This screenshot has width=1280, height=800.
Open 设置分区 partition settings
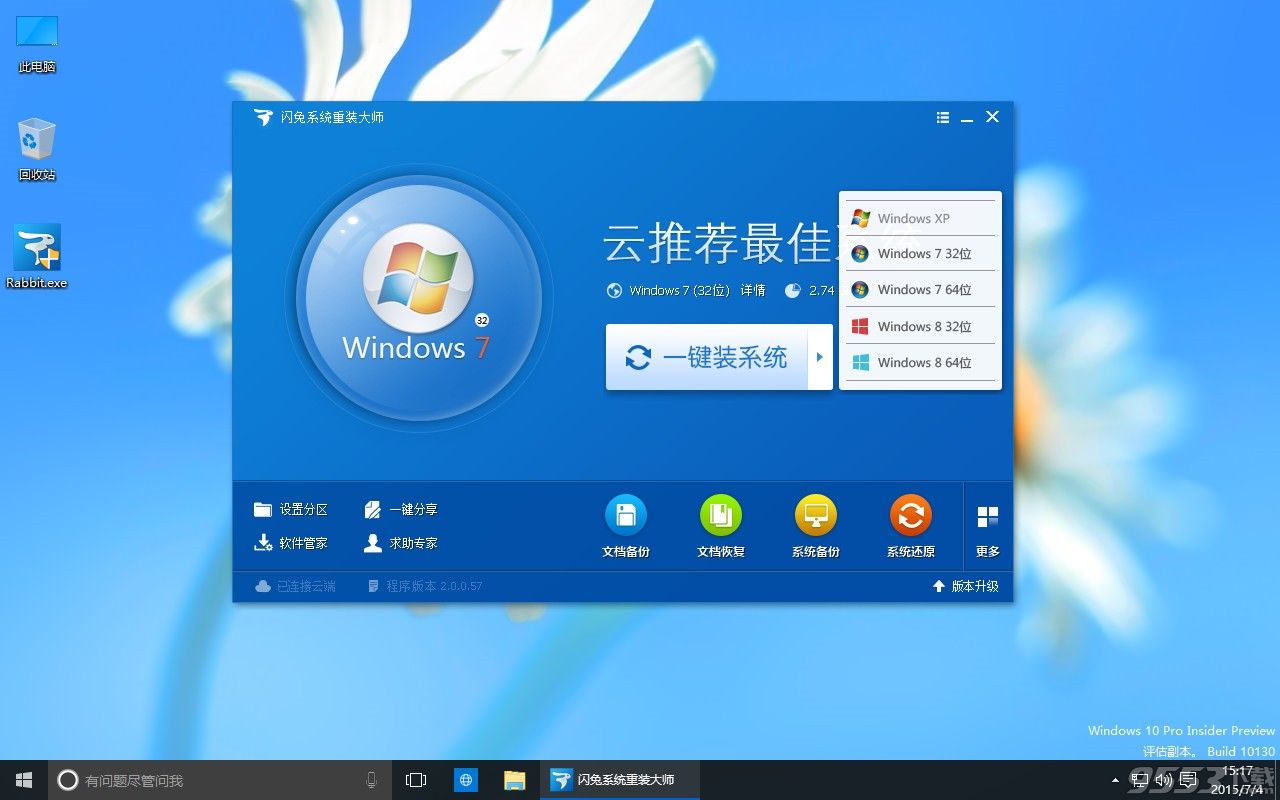291,510
